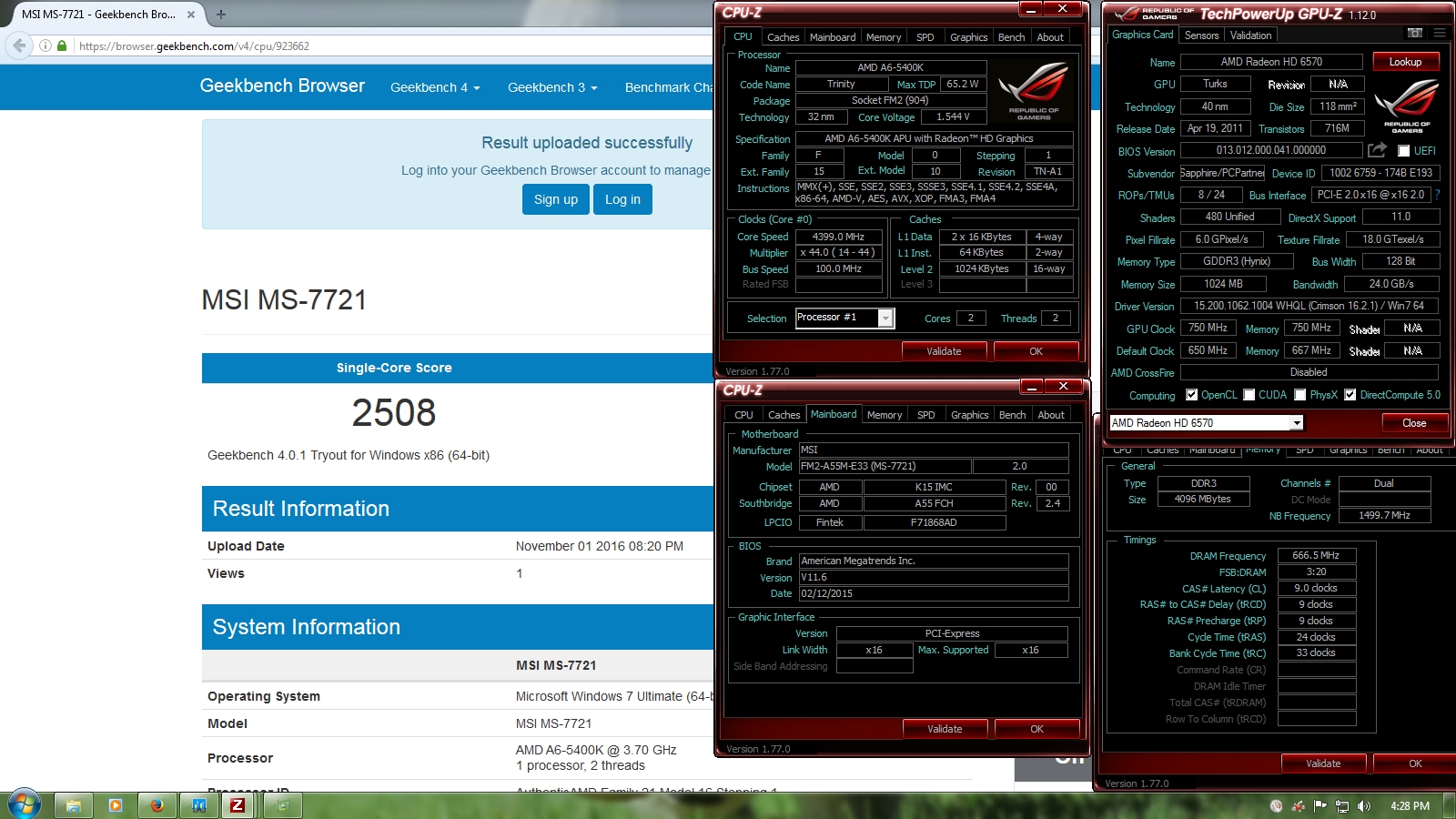Click the Close button in GPU-Z
The width and height of the screenshot is (1456, 819).
click(x=1414, y=423)
